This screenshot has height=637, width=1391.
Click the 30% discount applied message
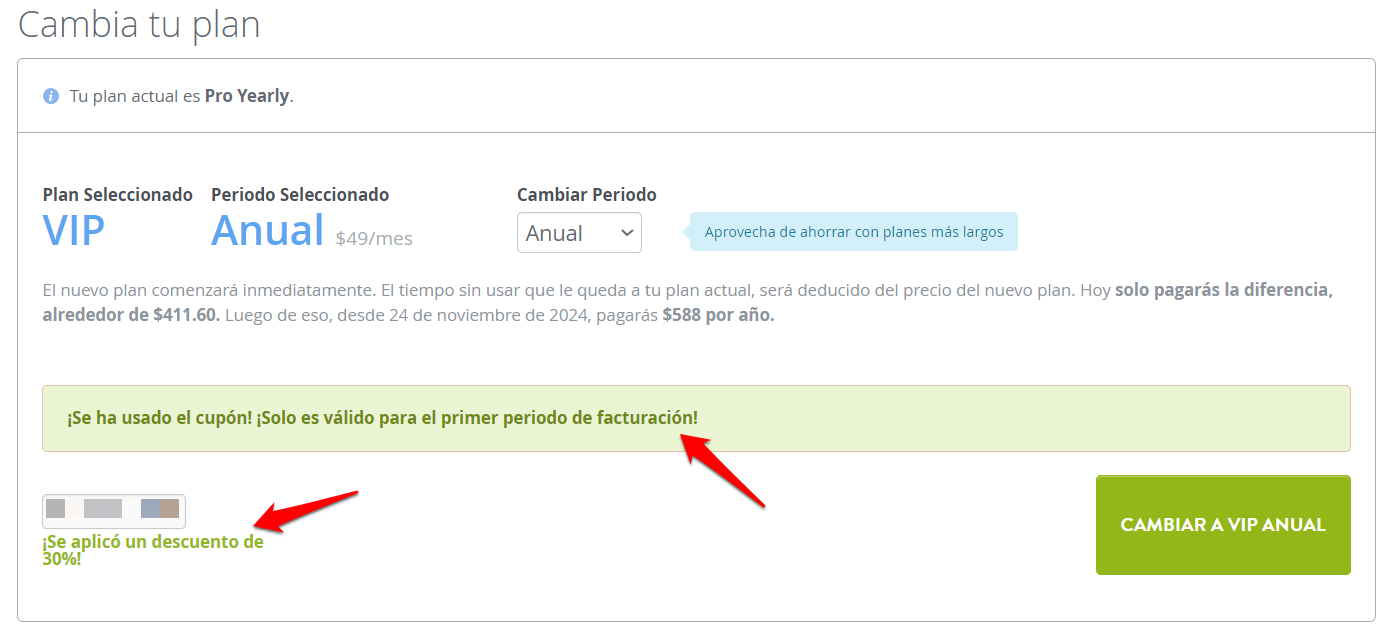(153, 551)
